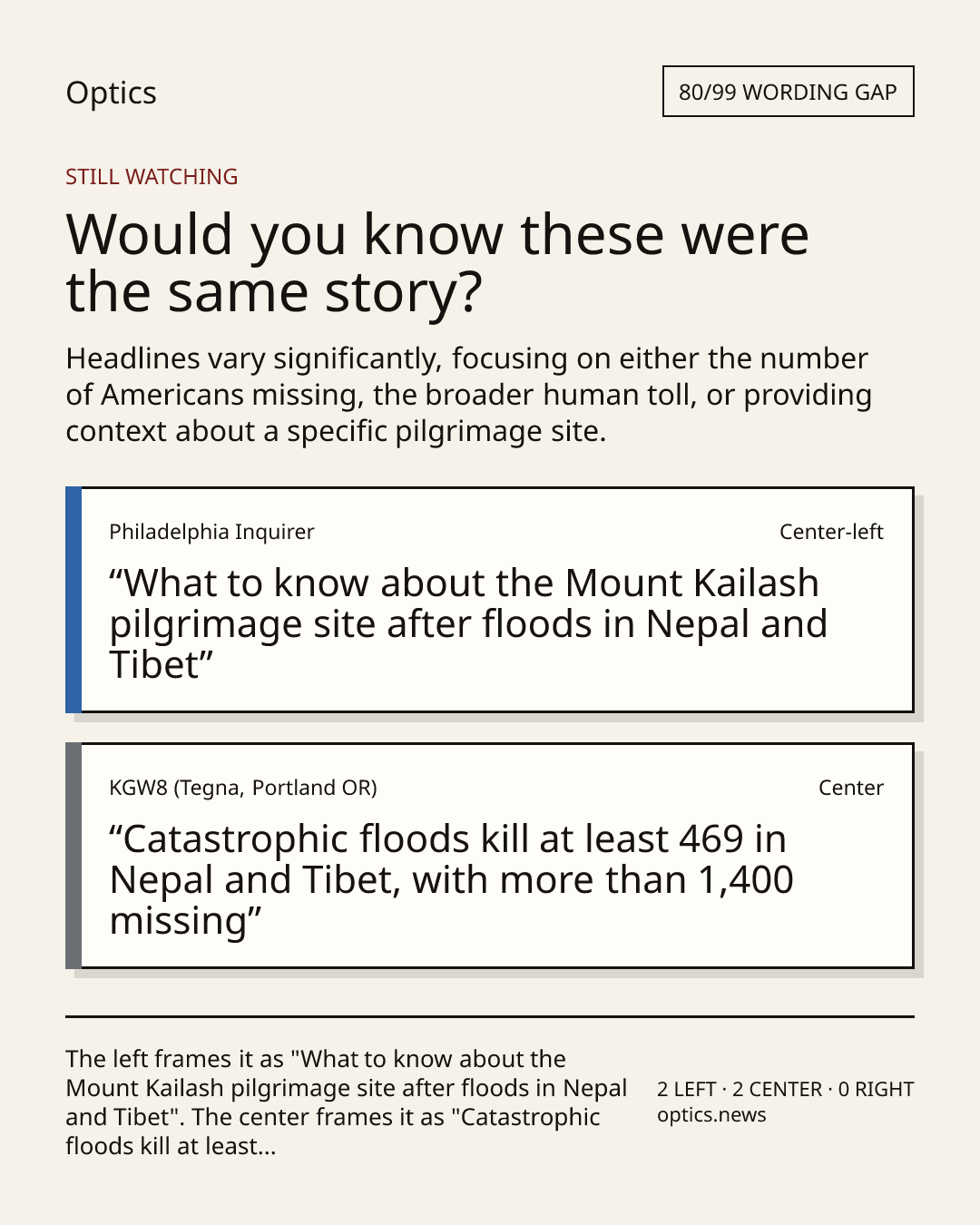Image resolution: width=980 pixels, height=1225 pixels.
Task: Click the framing summary text at bottom
Action: pos(347,1102)
